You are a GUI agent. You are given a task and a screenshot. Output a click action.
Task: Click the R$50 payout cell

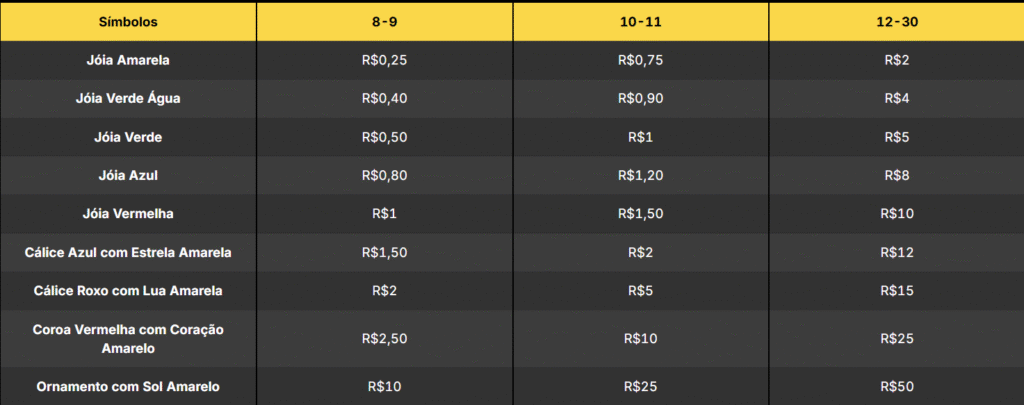click(897, 387)
